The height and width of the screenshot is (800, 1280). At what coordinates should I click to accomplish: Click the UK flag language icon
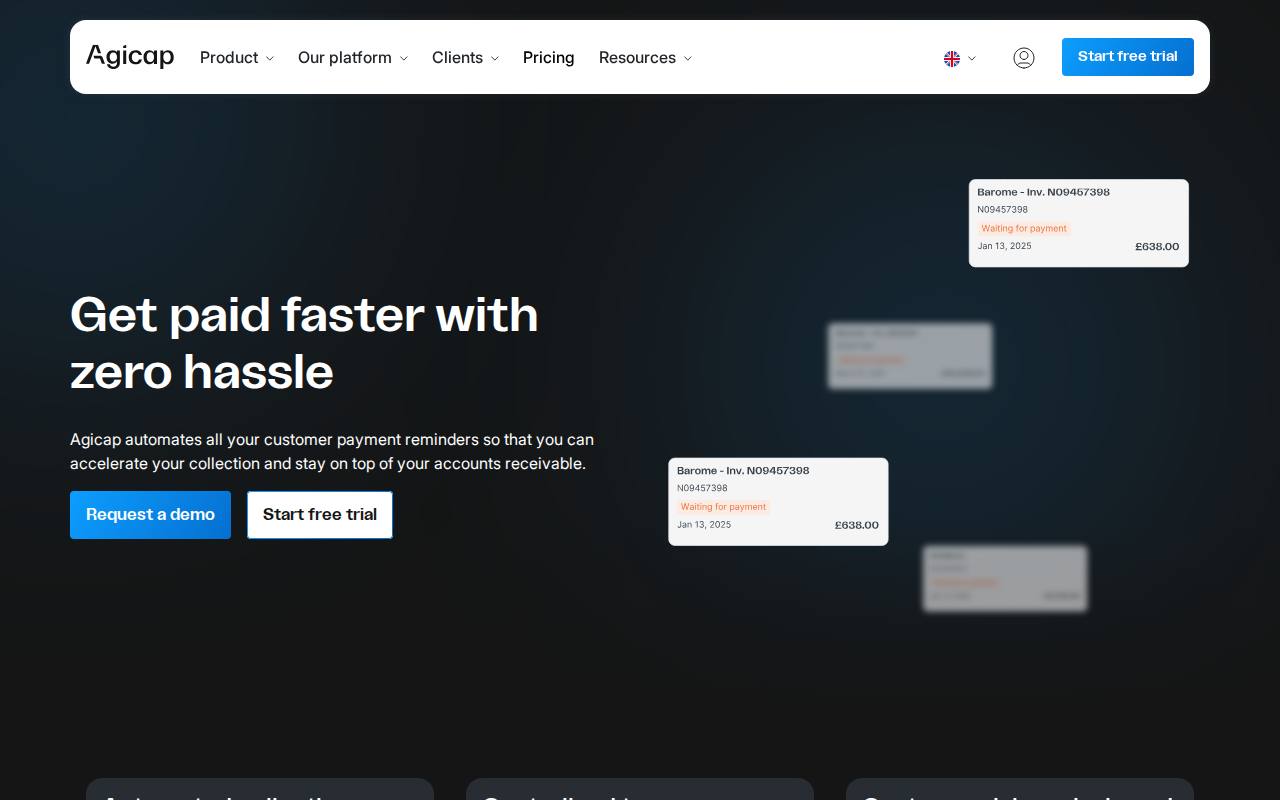click(952, 59)
